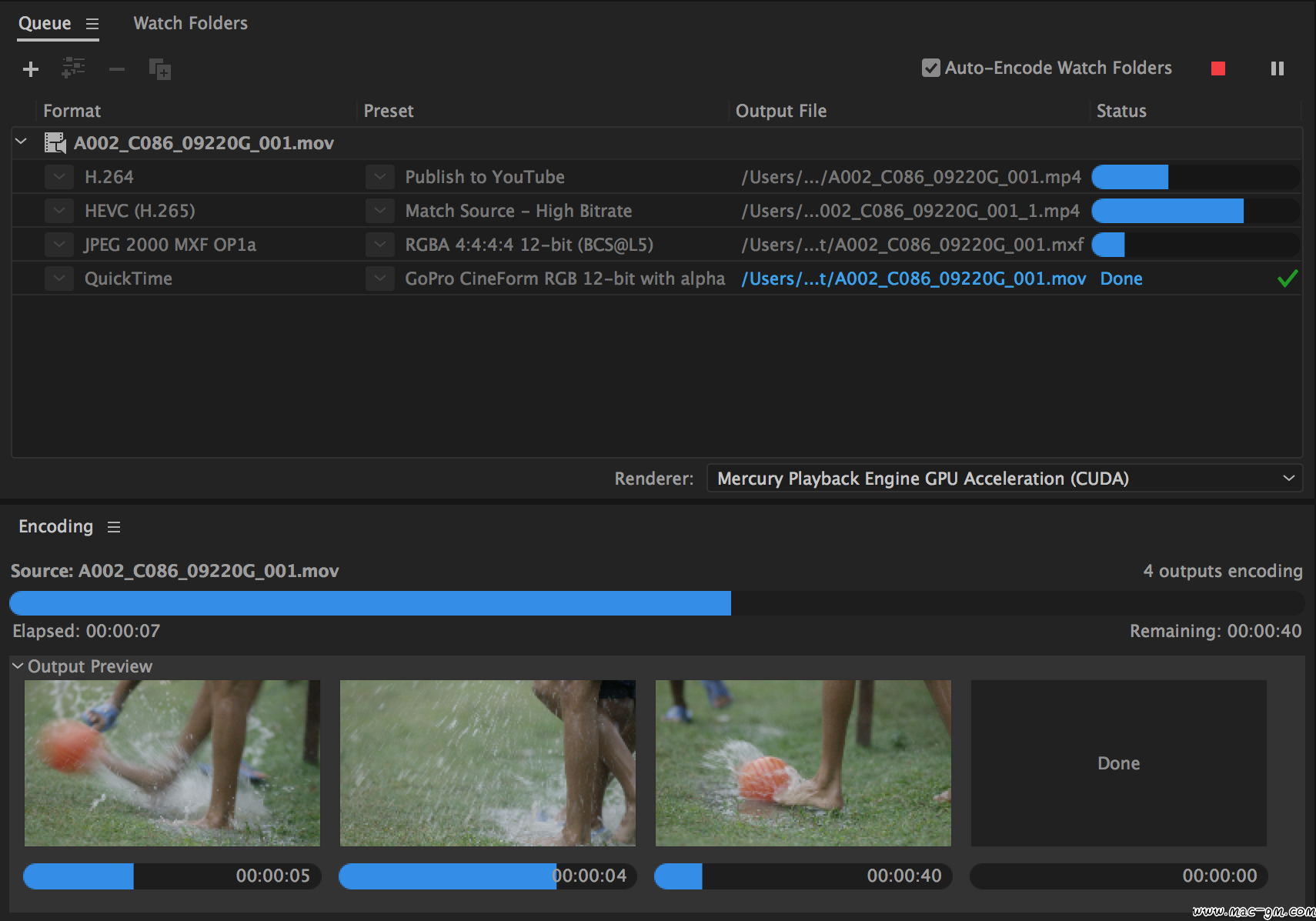This screenshot has width=1316, height=921.
Task: Open the Renderer Mercury Playback Engine dropdown
Action: [x=1004, y=479]
